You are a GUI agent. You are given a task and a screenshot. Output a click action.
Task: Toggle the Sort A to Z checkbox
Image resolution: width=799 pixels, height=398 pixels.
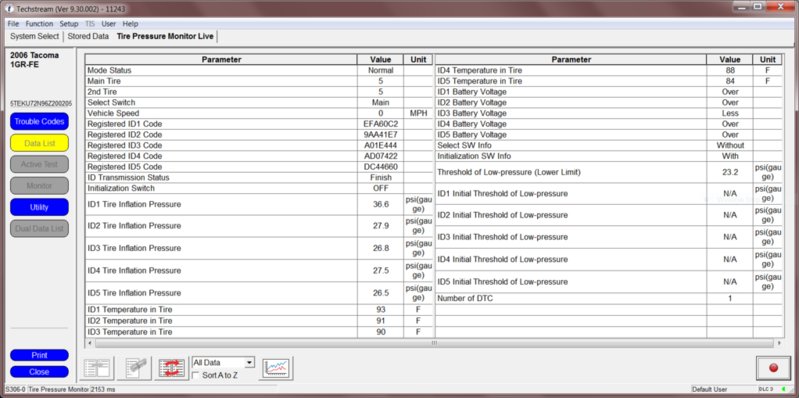[x=196, y=376]
